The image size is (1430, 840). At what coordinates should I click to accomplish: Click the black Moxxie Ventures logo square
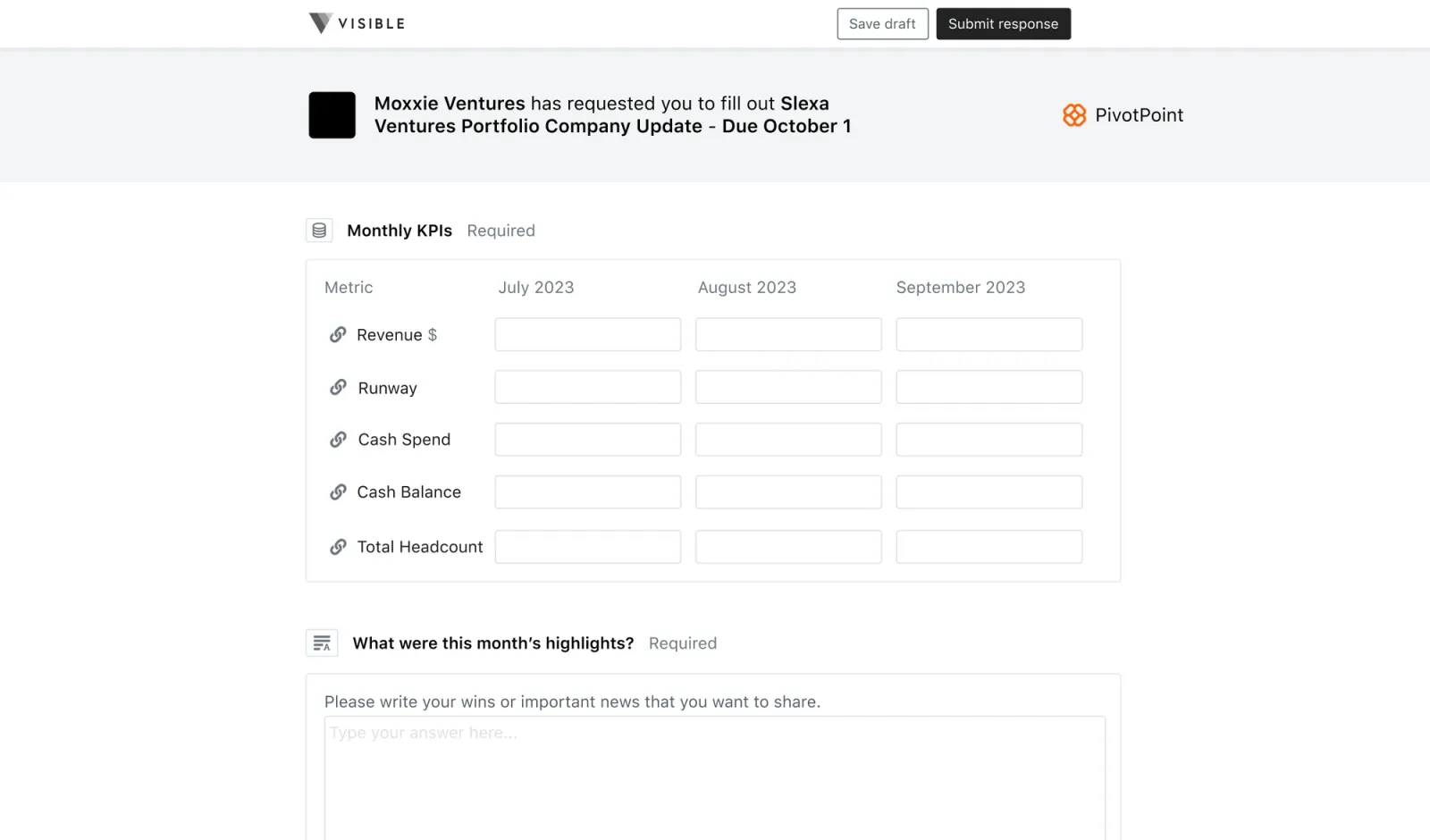click(x=332, y=115)
